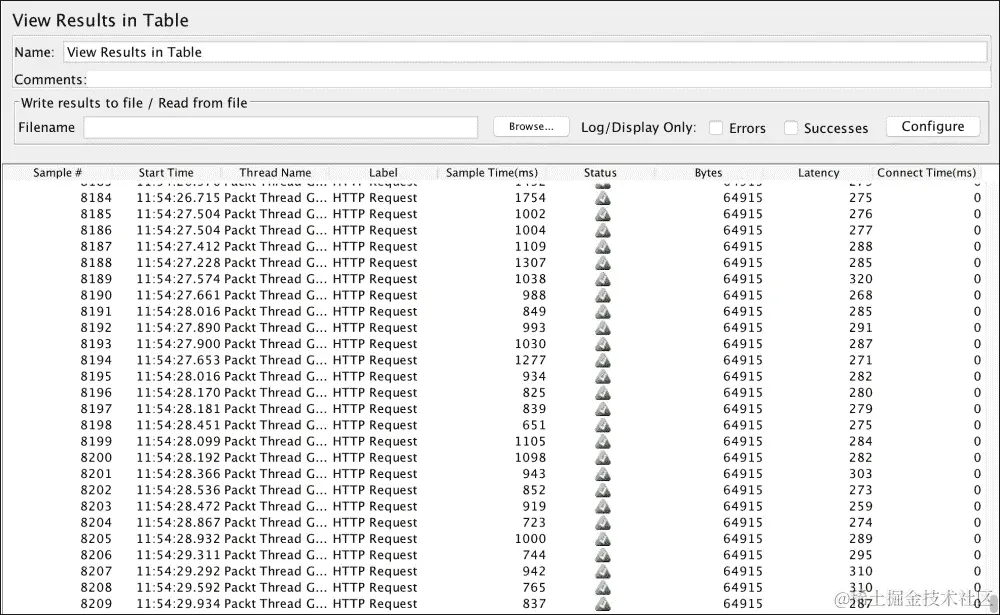Open the Configure results options
Screen dimensions: 1000x615
pyautogui.click(x=932, y=126)
